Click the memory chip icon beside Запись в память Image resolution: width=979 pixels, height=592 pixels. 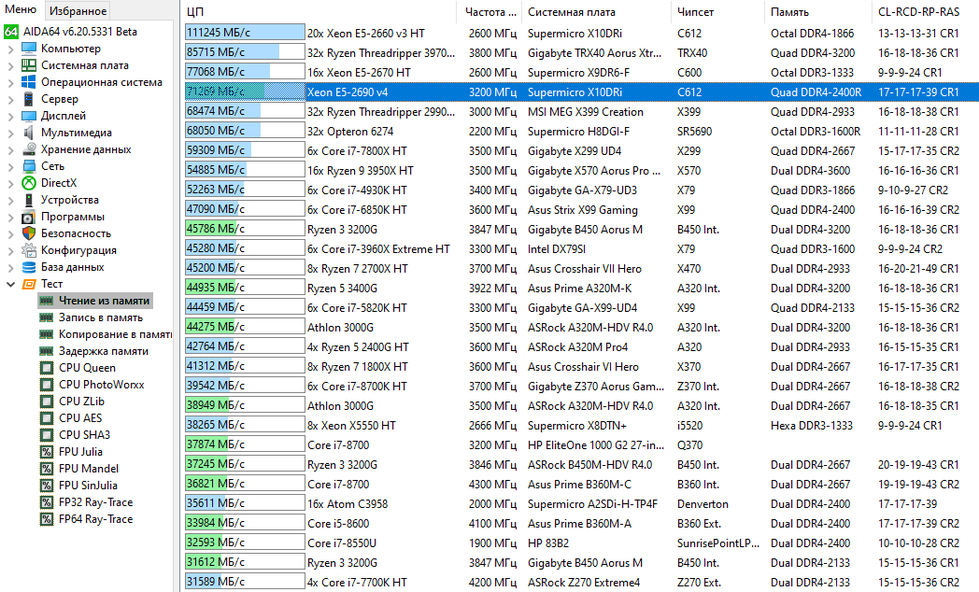[x=46, y=317]
